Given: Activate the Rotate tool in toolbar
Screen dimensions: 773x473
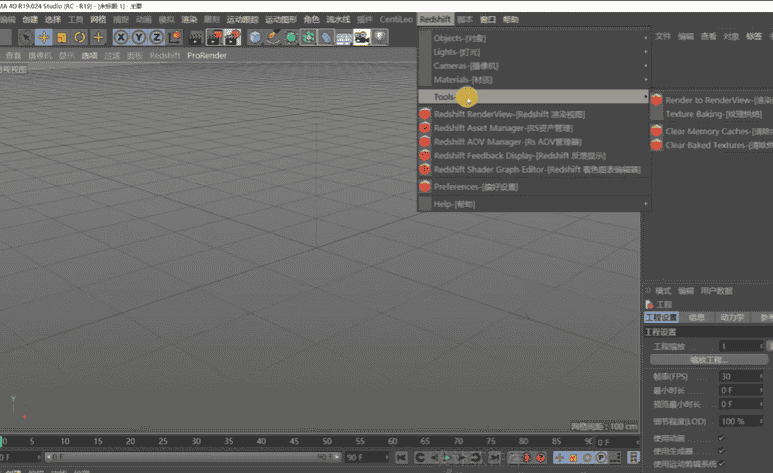Looking at the screenshot, I should click(x=79, y=37).
